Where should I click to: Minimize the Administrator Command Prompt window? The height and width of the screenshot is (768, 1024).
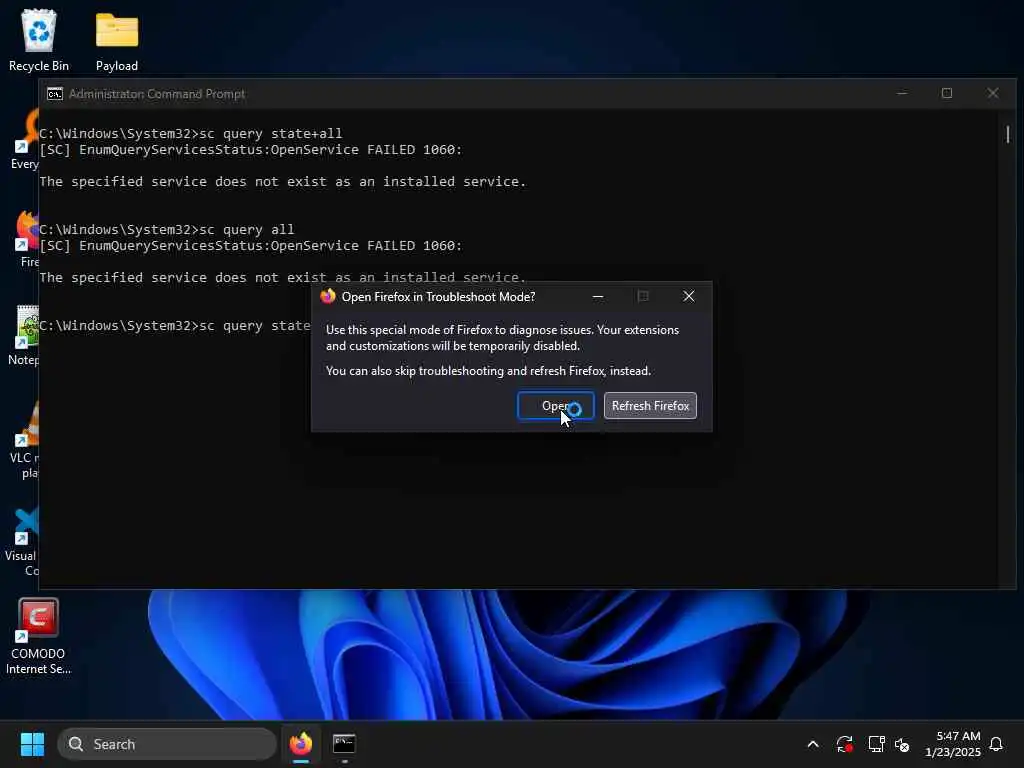(902, 93)
